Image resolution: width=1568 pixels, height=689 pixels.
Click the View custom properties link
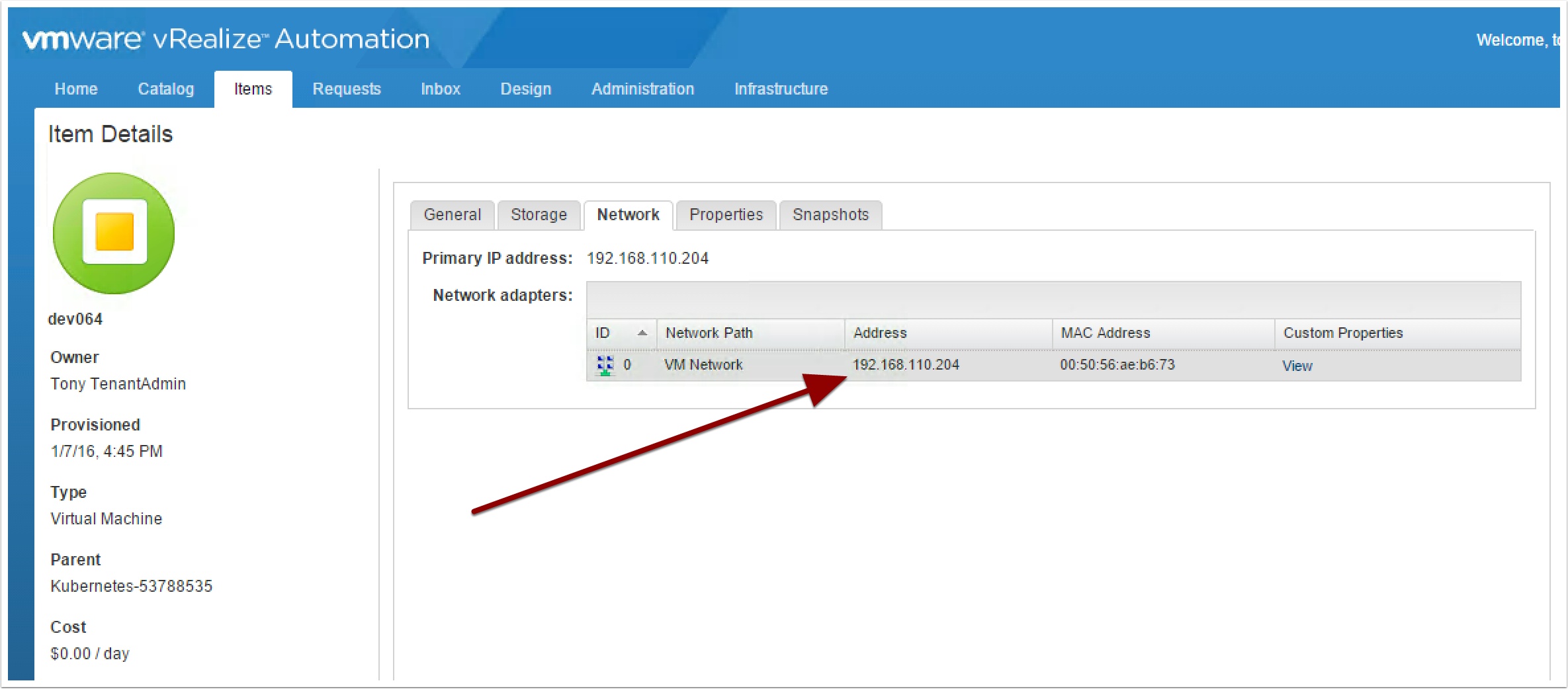1297,366
